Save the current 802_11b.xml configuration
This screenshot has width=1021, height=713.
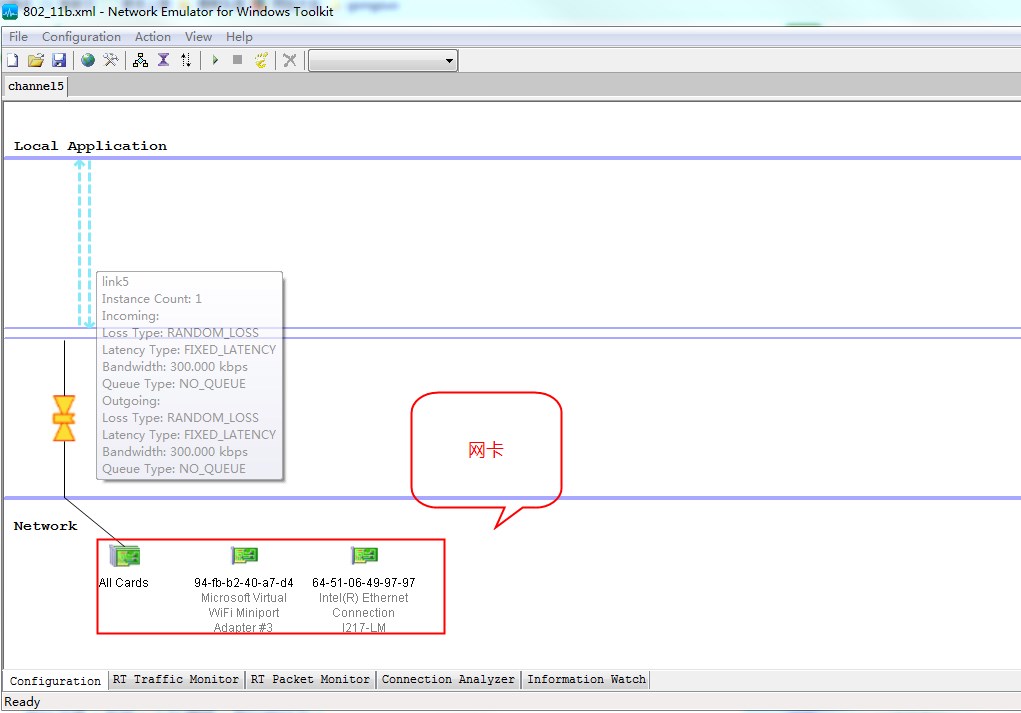pos(58,59)
